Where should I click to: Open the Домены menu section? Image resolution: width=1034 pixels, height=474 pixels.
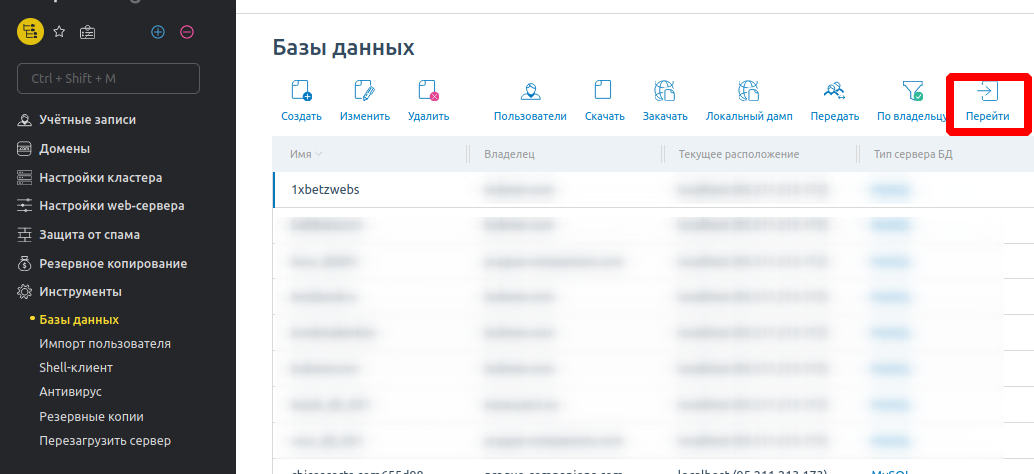(64, 149)
